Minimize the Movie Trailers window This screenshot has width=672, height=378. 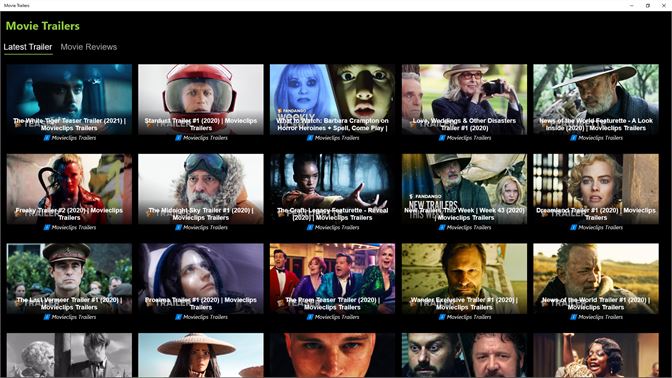pyautogui.click(x=631, y=6)
